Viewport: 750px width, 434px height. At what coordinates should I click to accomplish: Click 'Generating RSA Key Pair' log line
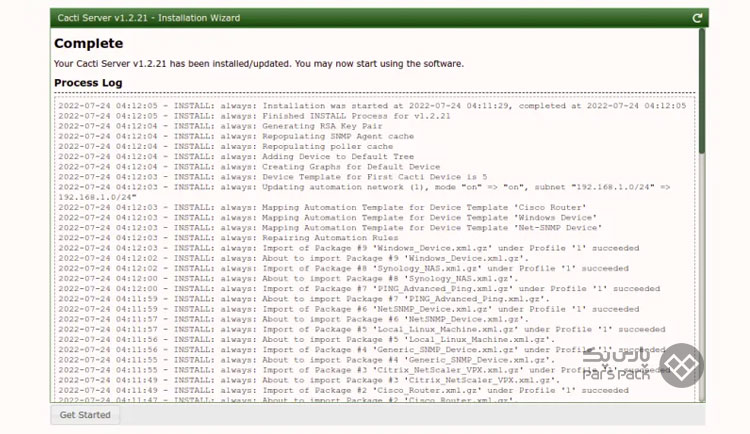[221, 126]
